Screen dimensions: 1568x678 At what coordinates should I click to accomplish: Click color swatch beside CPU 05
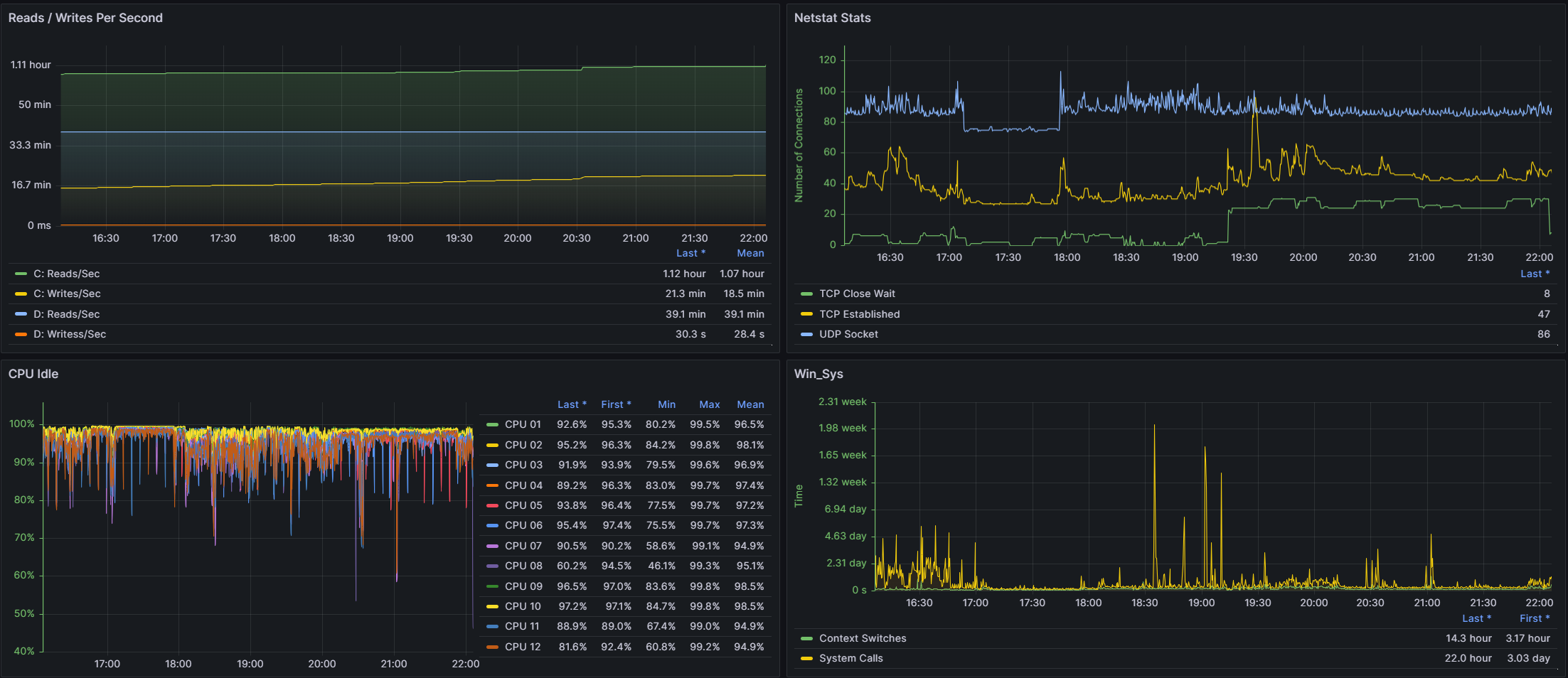(x=492, y=505)
